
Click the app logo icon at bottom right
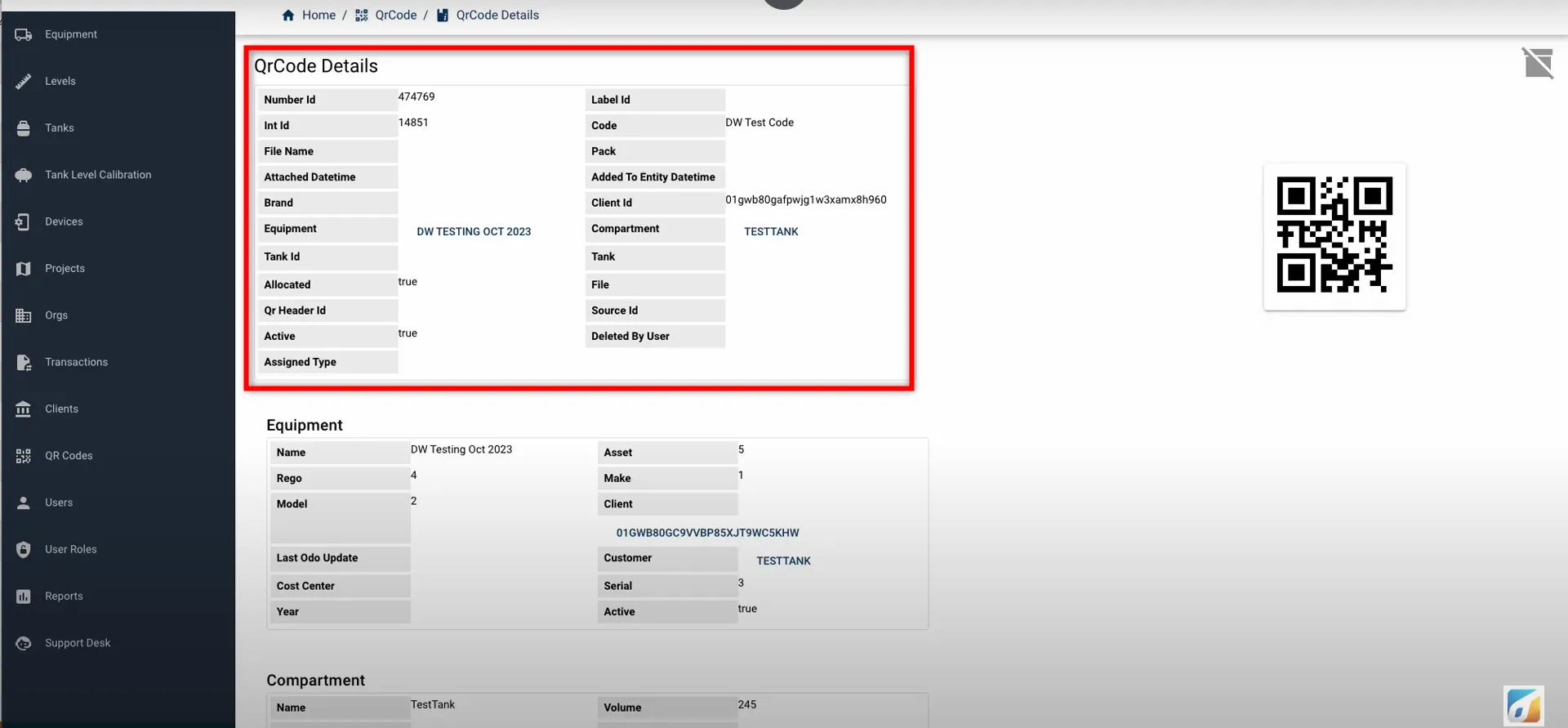(1524, 706)
